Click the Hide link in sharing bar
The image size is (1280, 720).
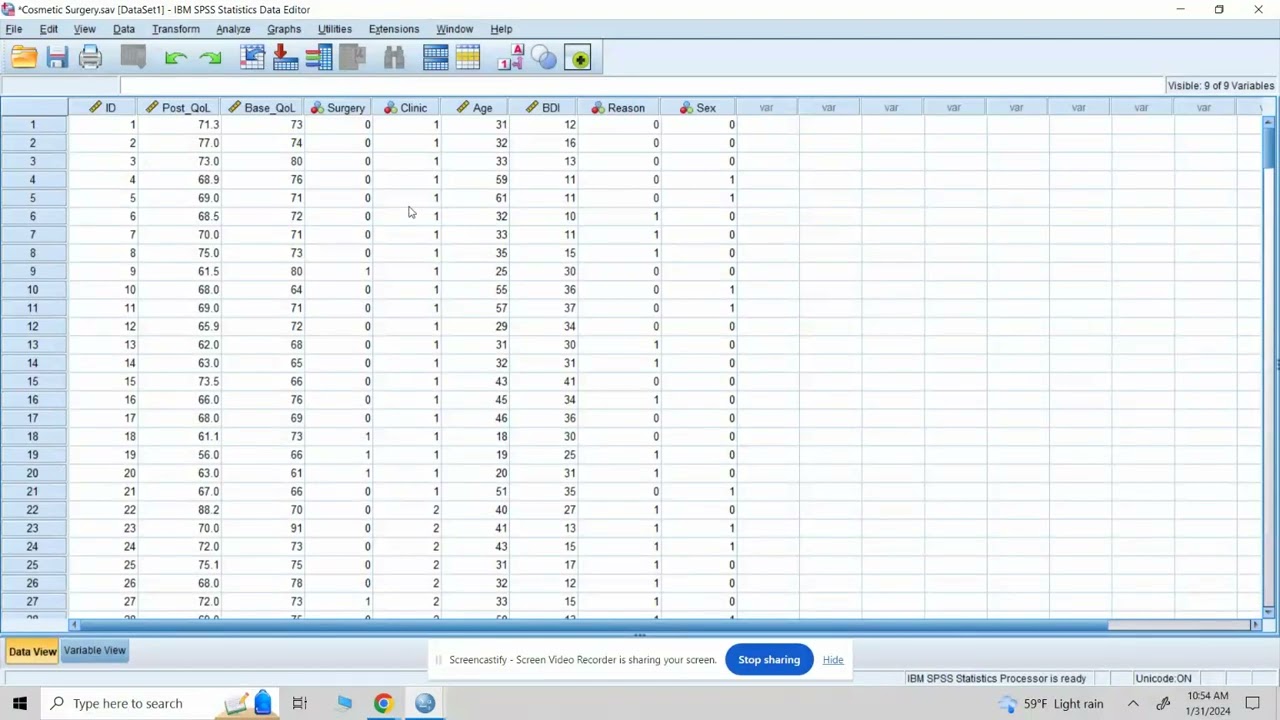[833, 660]
